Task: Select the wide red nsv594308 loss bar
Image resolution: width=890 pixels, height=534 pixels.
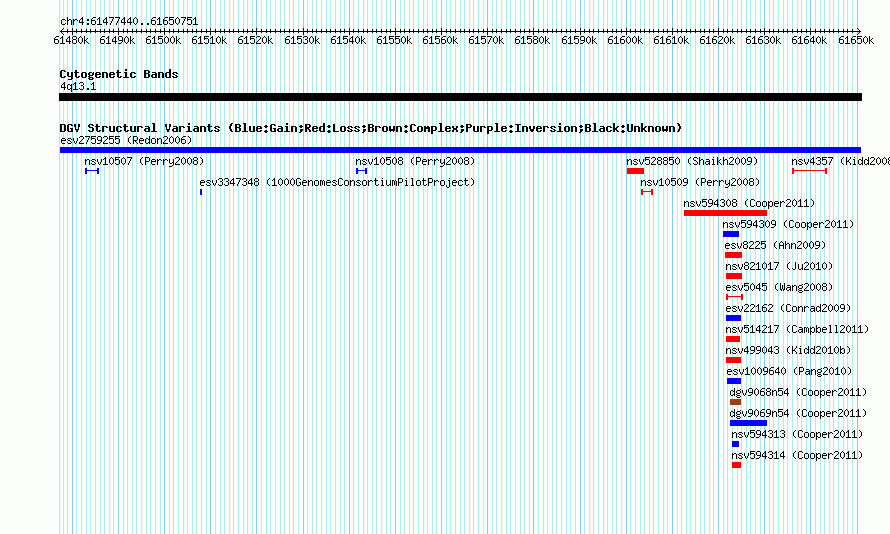Action: click(725, 213)
